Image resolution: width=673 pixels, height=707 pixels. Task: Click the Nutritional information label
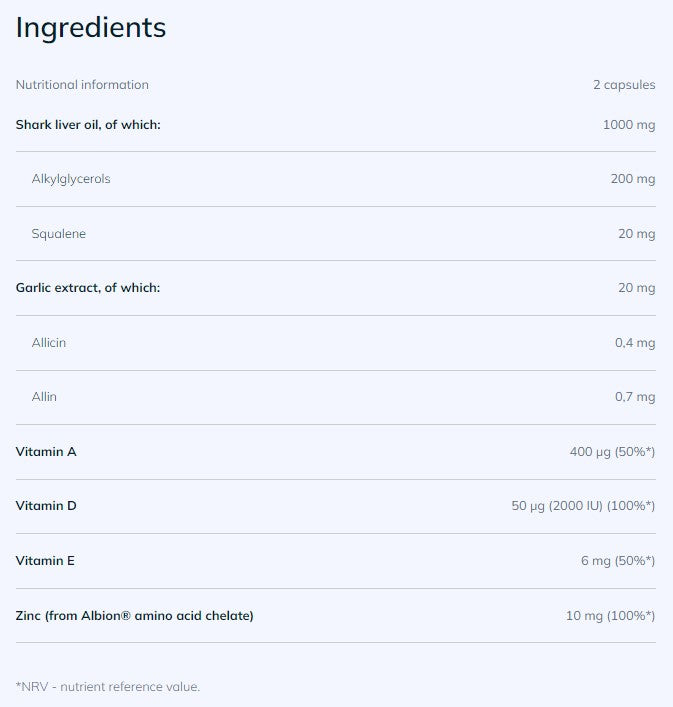82,85
